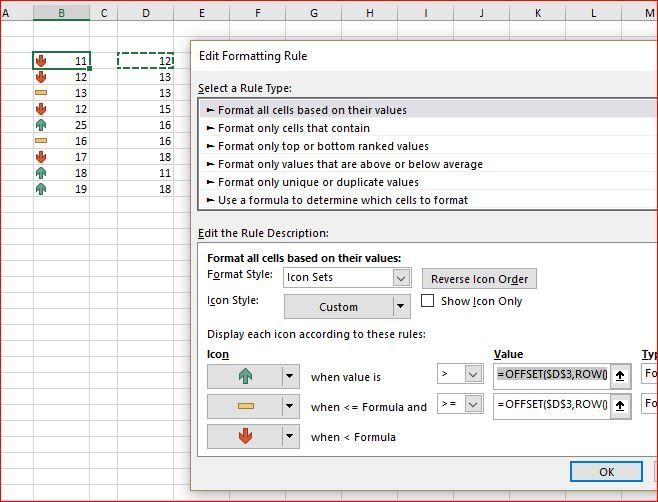This screenshot has width=658, height=502.
Task: Click green up arrow icon beside value 18 in column B
Action: pyautogui.click(x=41, y=173)
